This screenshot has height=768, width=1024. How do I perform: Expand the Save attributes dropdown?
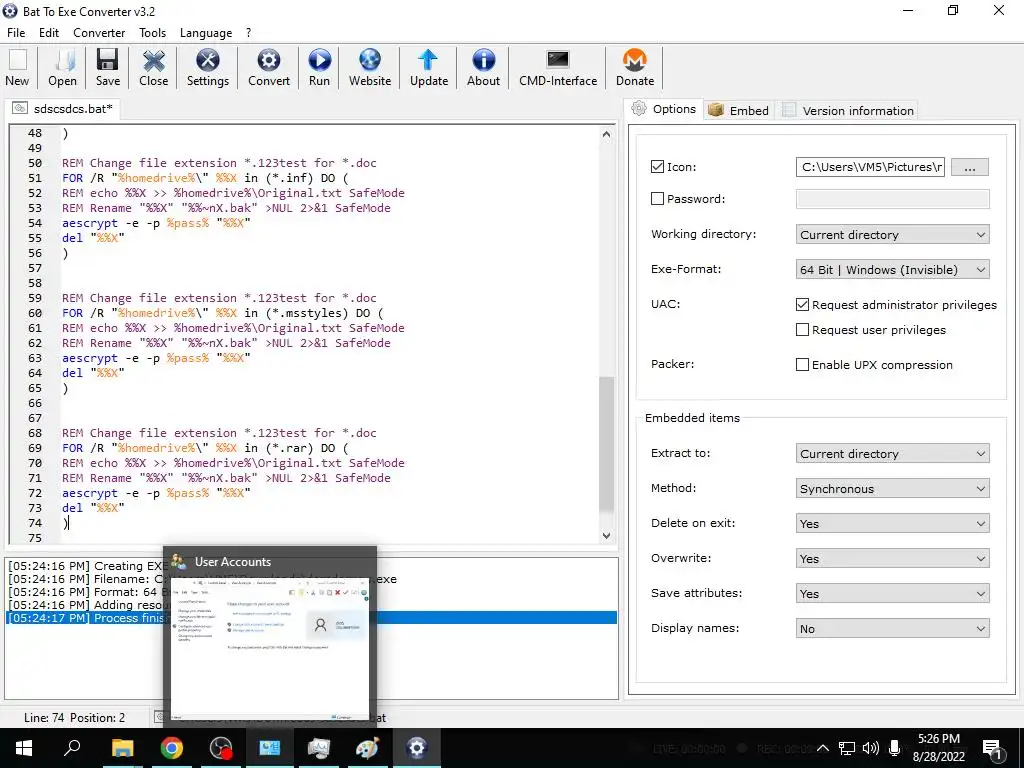pyautogui.click(x=892, y=594)
